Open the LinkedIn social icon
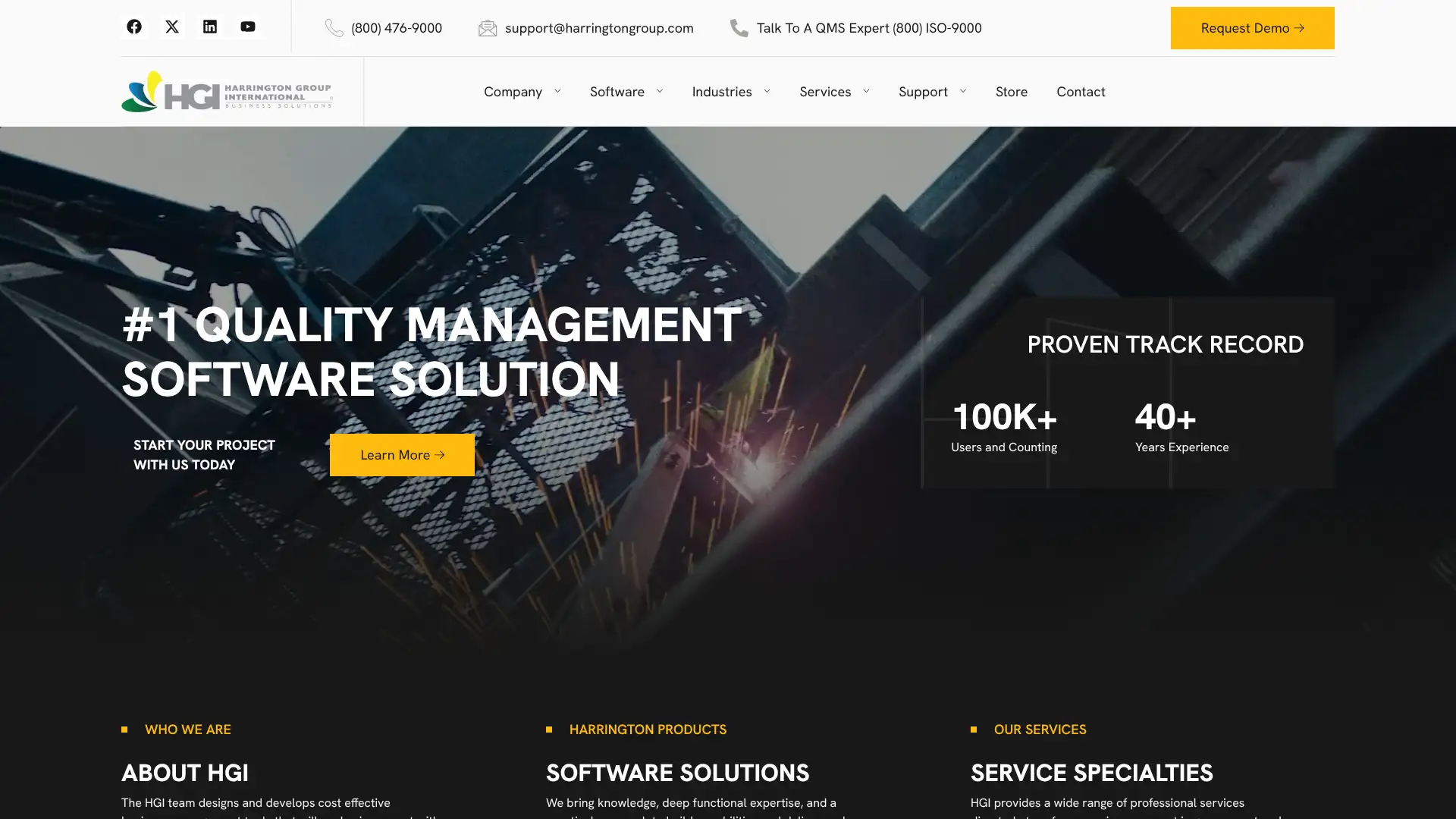This screenshot has width=1456, height=819. pos(210,27)
